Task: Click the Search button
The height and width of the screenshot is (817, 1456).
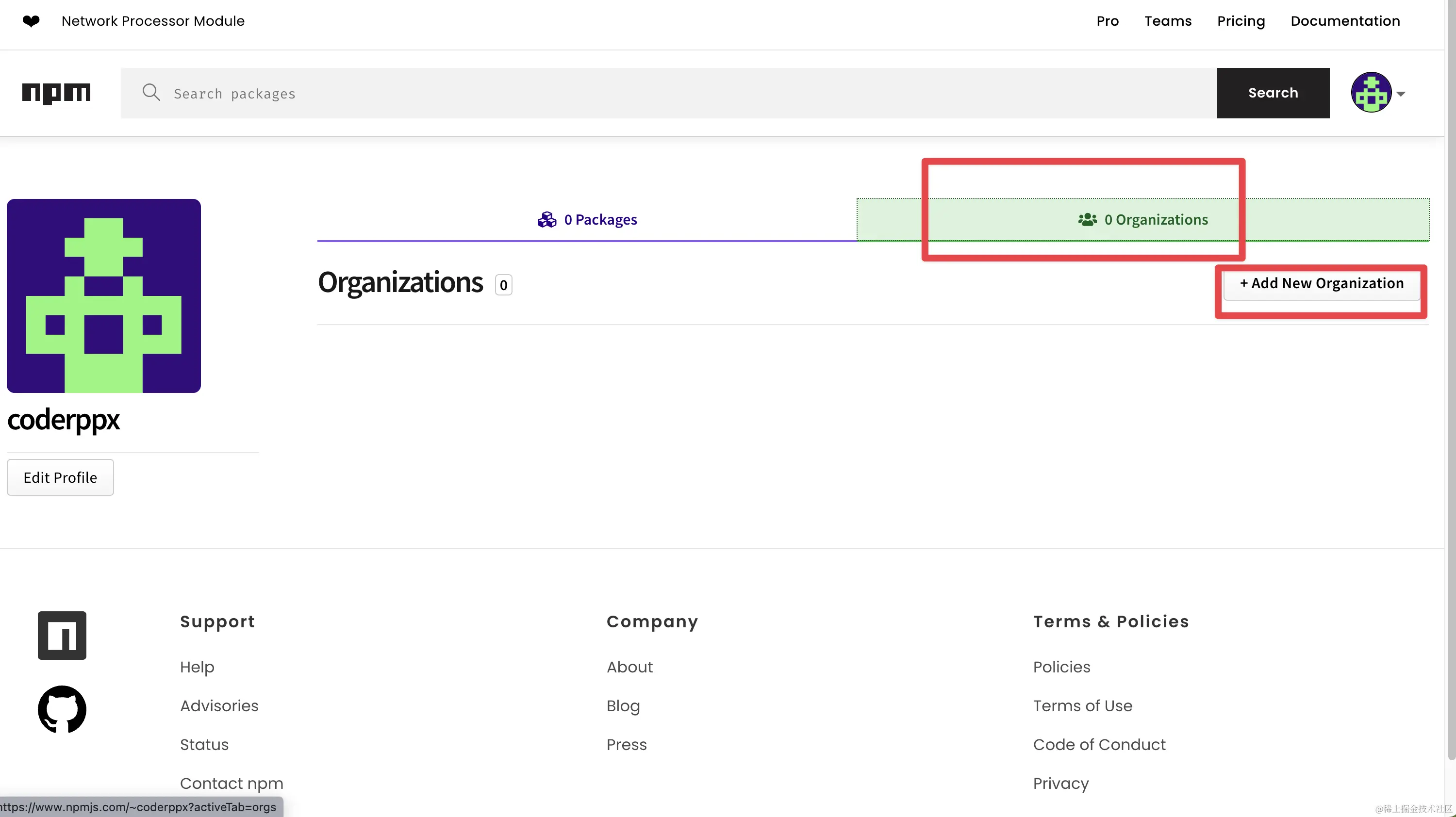Action: click(x=1273, y=93)
